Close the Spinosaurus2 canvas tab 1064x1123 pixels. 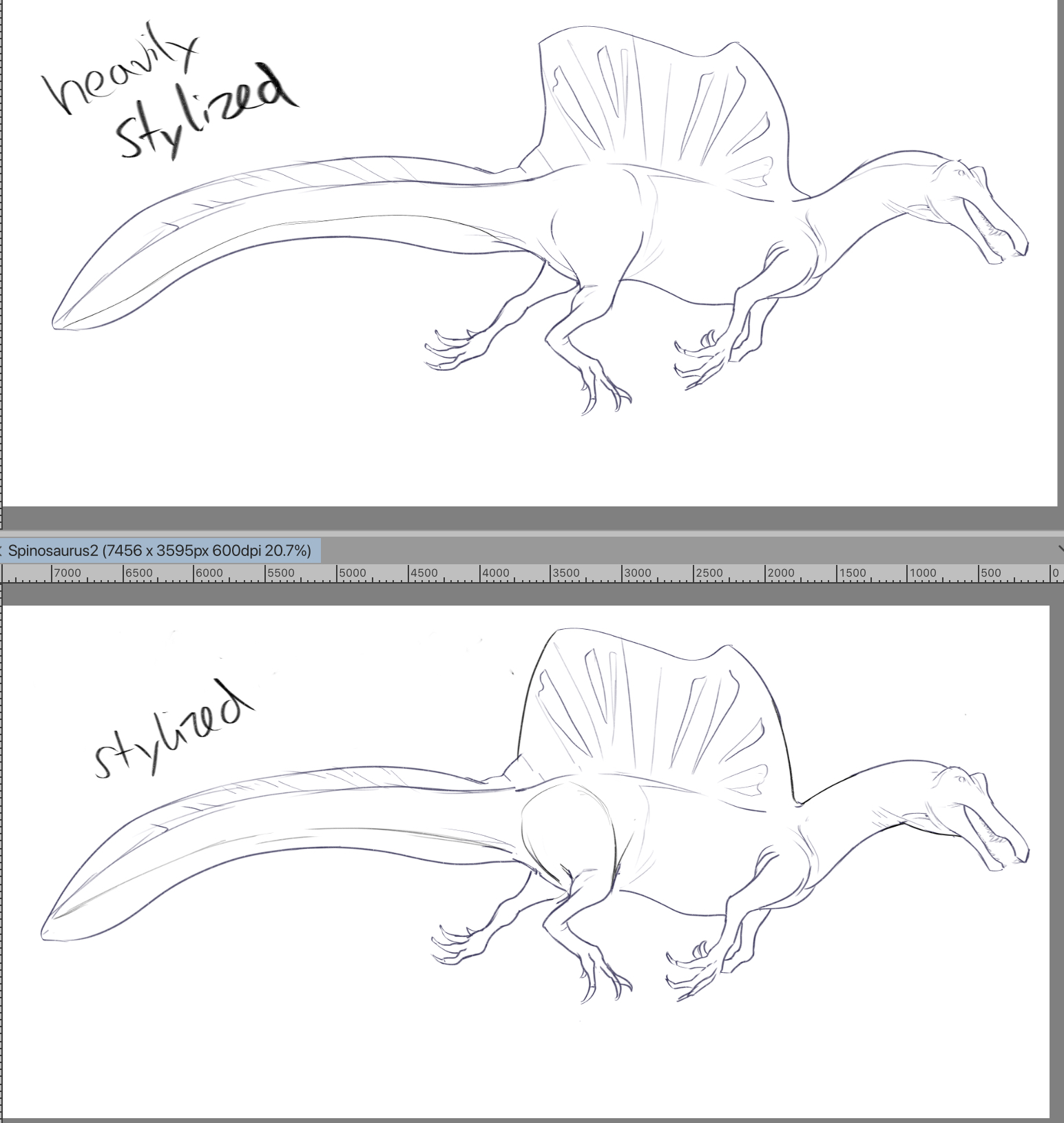point(2,550)
